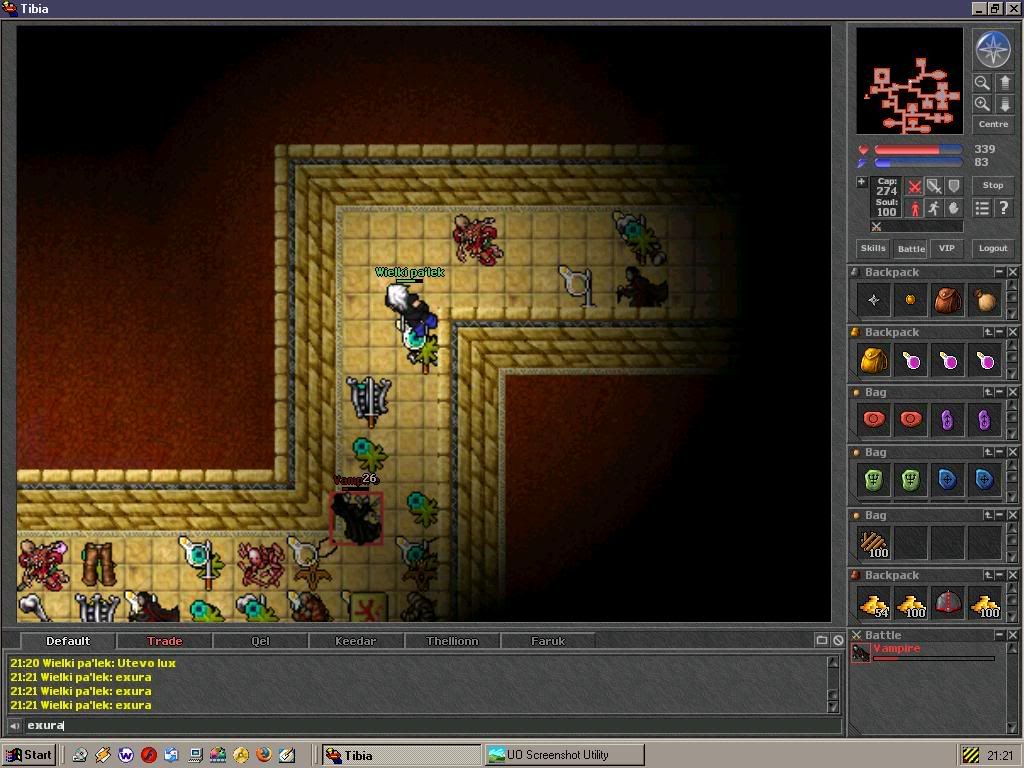Select the steel helmet in bottom Backpack
The image size is (1024, 768).
(x=947, y=603)
